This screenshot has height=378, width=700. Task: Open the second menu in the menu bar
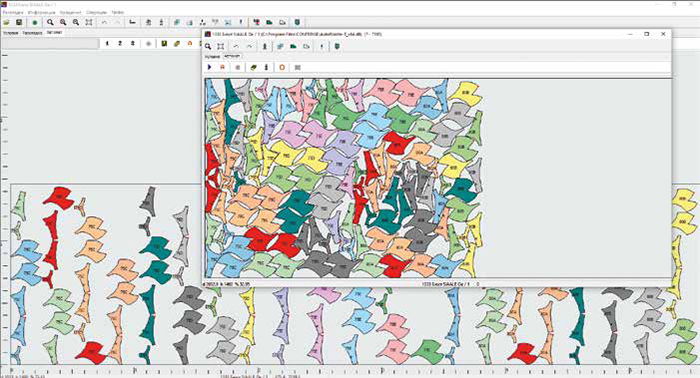tap(41, 12)
